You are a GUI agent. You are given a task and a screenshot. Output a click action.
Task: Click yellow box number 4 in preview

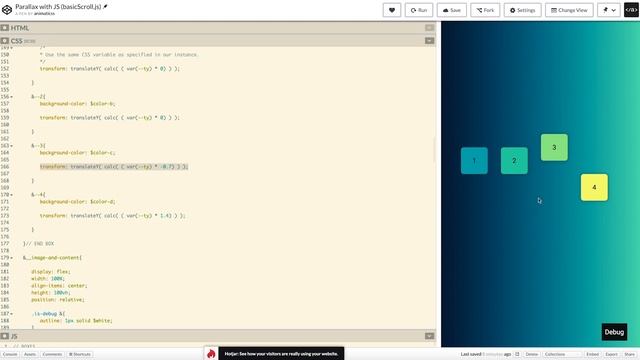point(594,187)
